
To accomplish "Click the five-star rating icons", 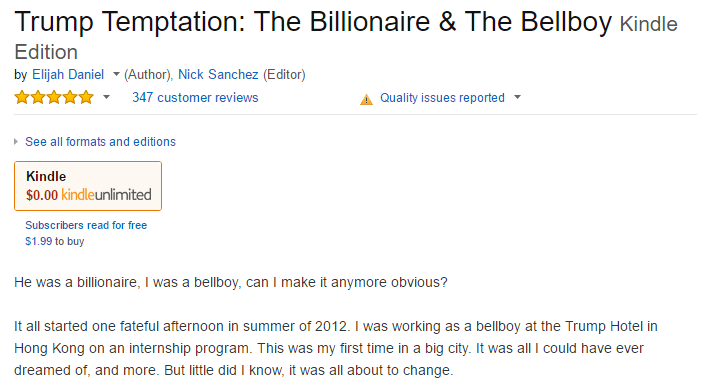I will tap(54, 97).
